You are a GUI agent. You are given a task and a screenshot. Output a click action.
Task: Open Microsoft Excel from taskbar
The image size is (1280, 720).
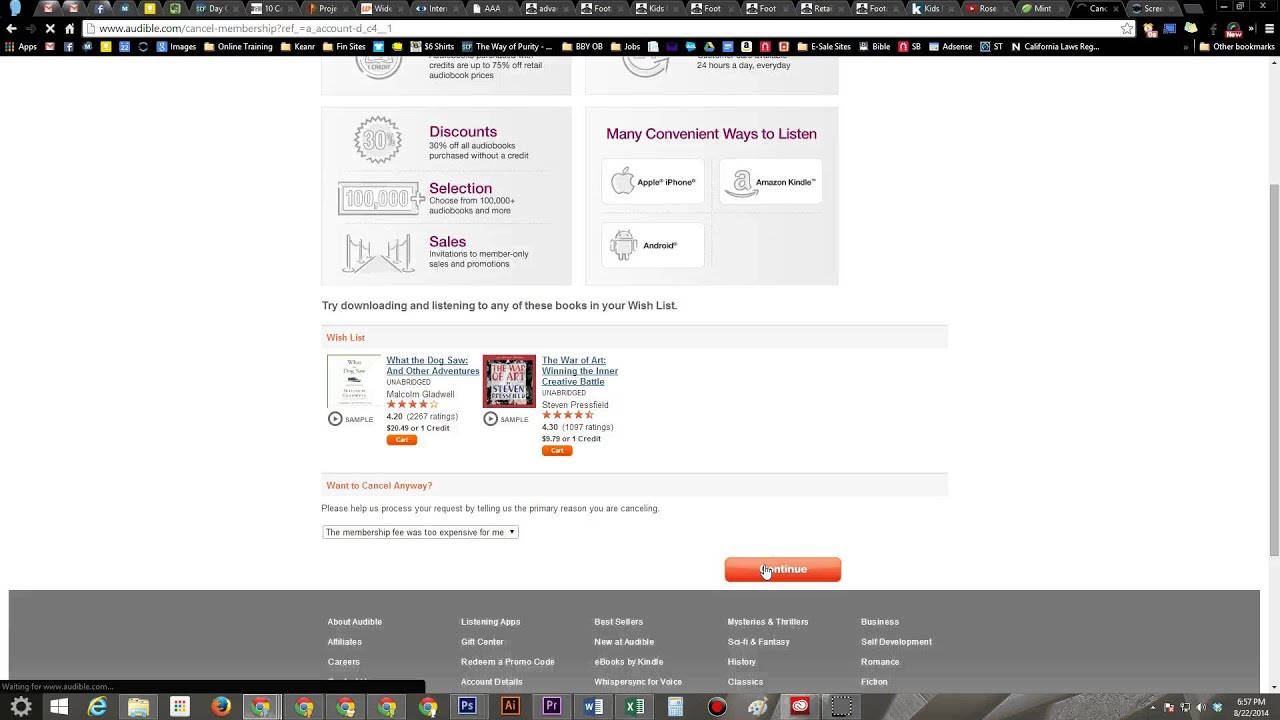[x=635, y=707]
